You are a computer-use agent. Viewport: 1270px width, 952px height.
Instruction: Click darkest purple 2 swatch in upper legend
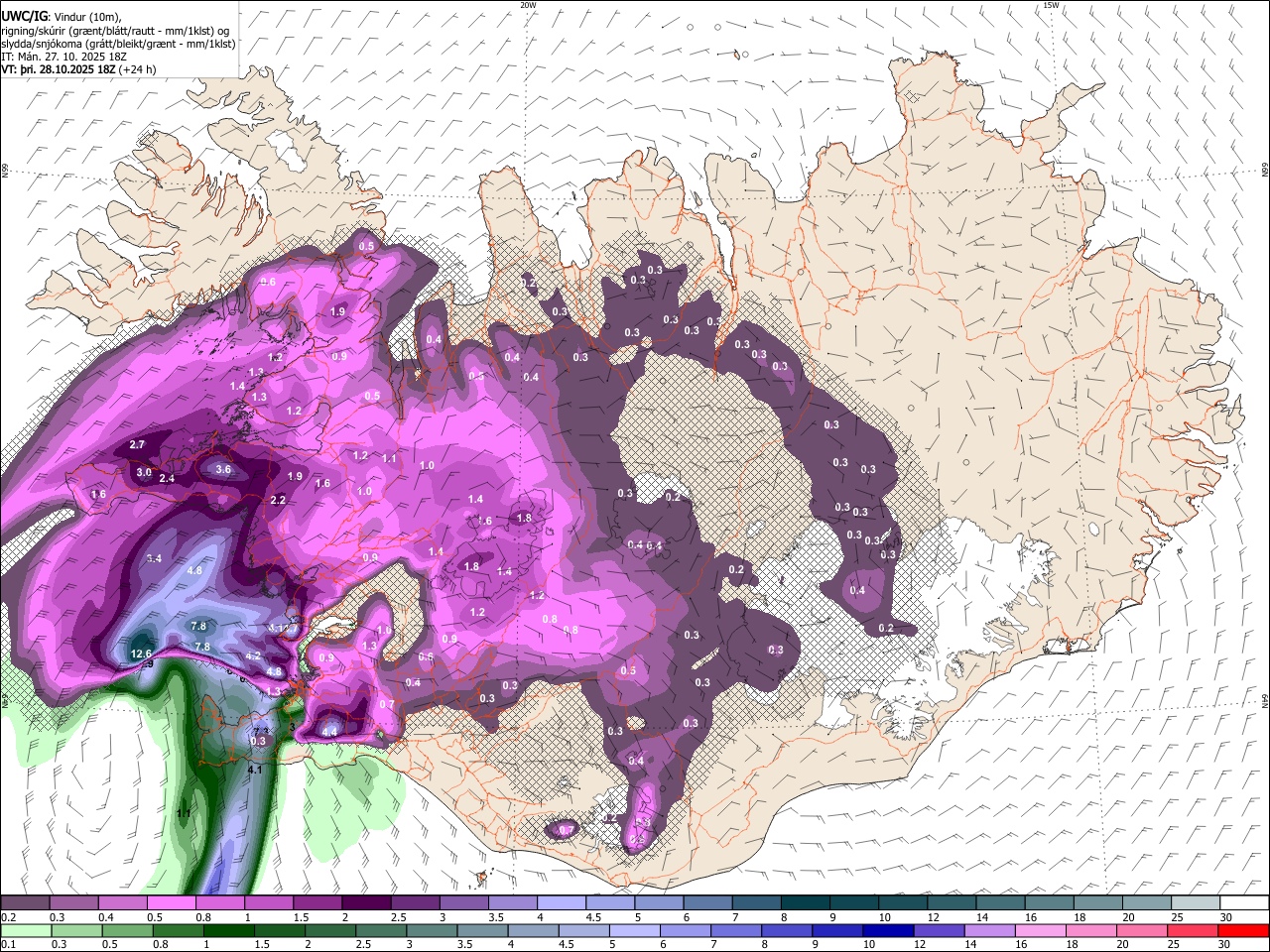365,902
